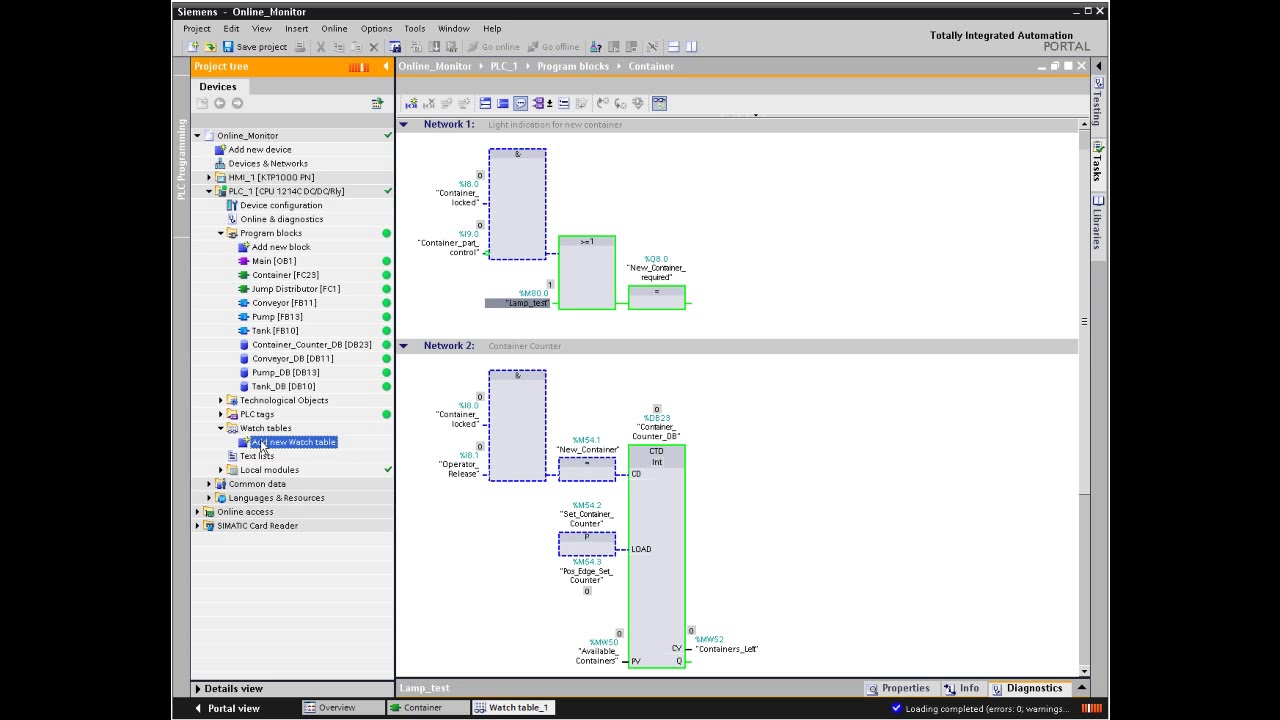Open the Online menu
1280x720 pixels.
[334, 28]
